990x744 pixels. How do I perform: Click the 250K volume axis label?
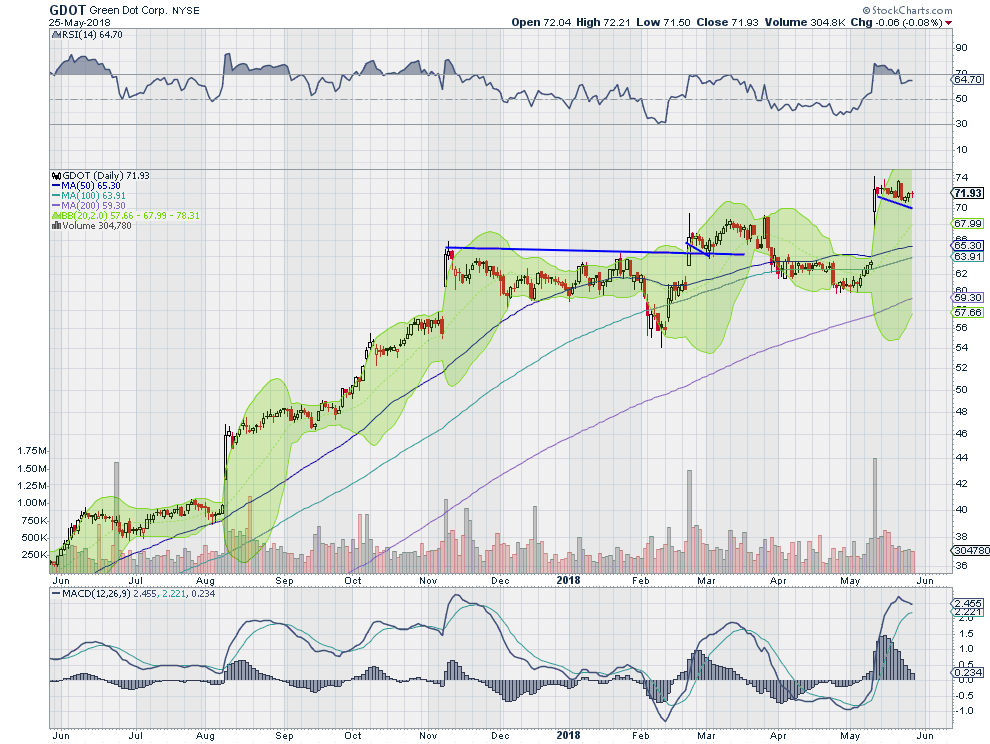34,555
